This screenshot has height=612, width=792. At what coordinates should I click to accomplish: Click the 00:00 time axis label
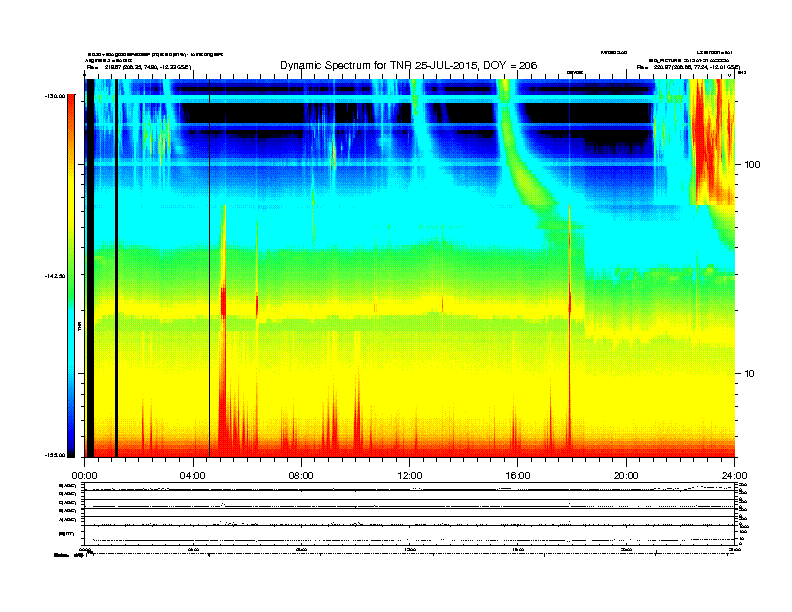pos(84,476)
